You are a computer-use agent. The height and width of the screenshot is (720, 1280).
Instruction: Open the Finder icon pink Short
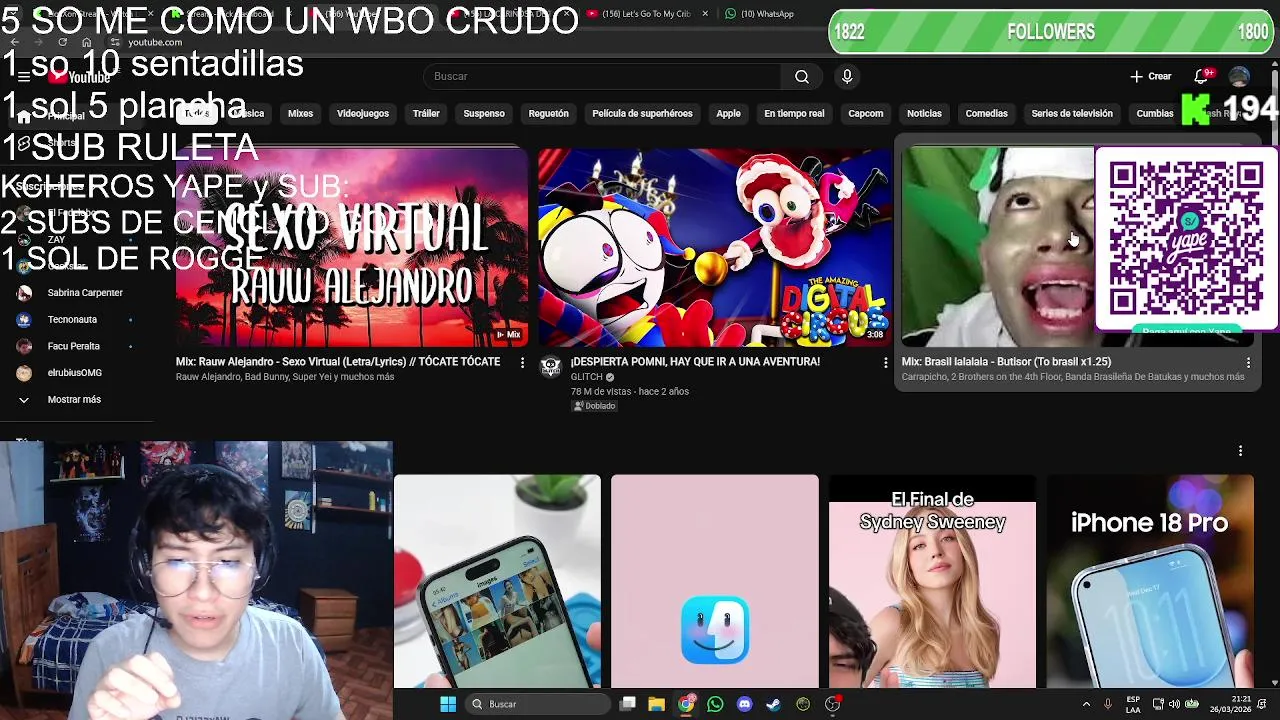point(715,582)
